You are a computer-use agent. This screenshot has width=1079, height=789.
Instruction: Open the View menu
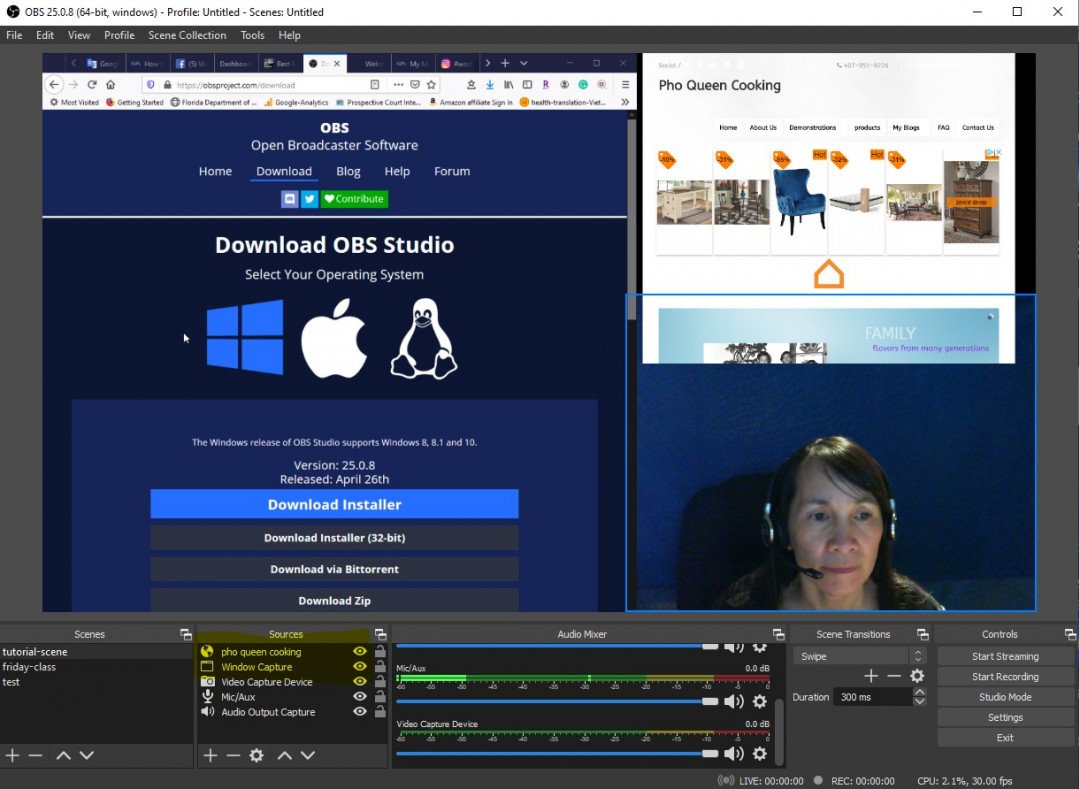tap(79, 35)
